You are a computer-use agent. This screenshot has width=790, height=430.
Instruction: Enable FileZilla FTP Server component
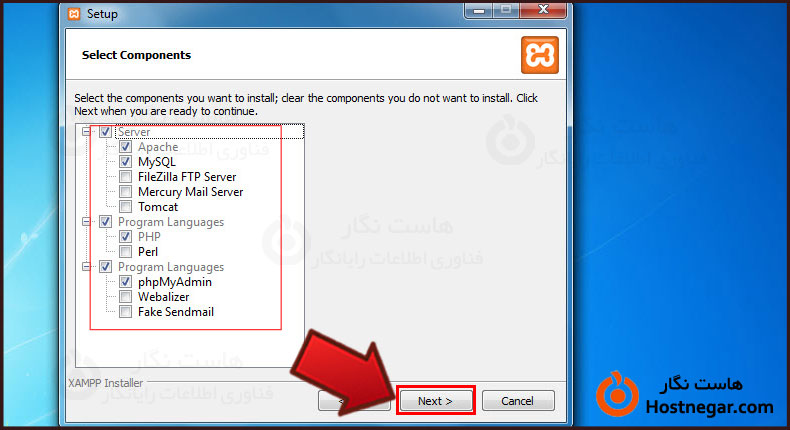(x=125, y=177)
